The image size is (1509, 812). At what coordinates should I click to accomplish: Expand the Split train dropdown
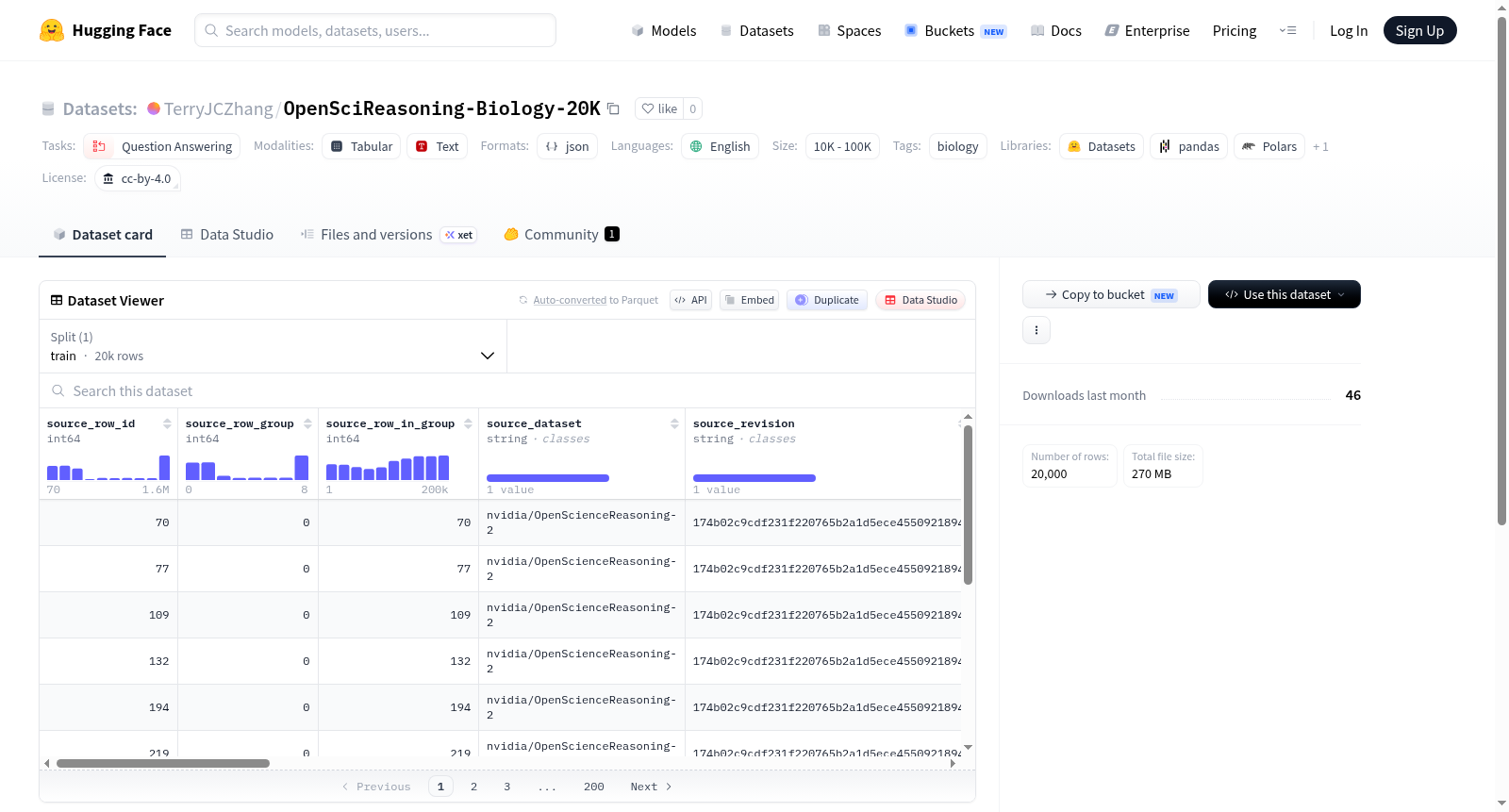pyautogui.click(x=274, y=346)
